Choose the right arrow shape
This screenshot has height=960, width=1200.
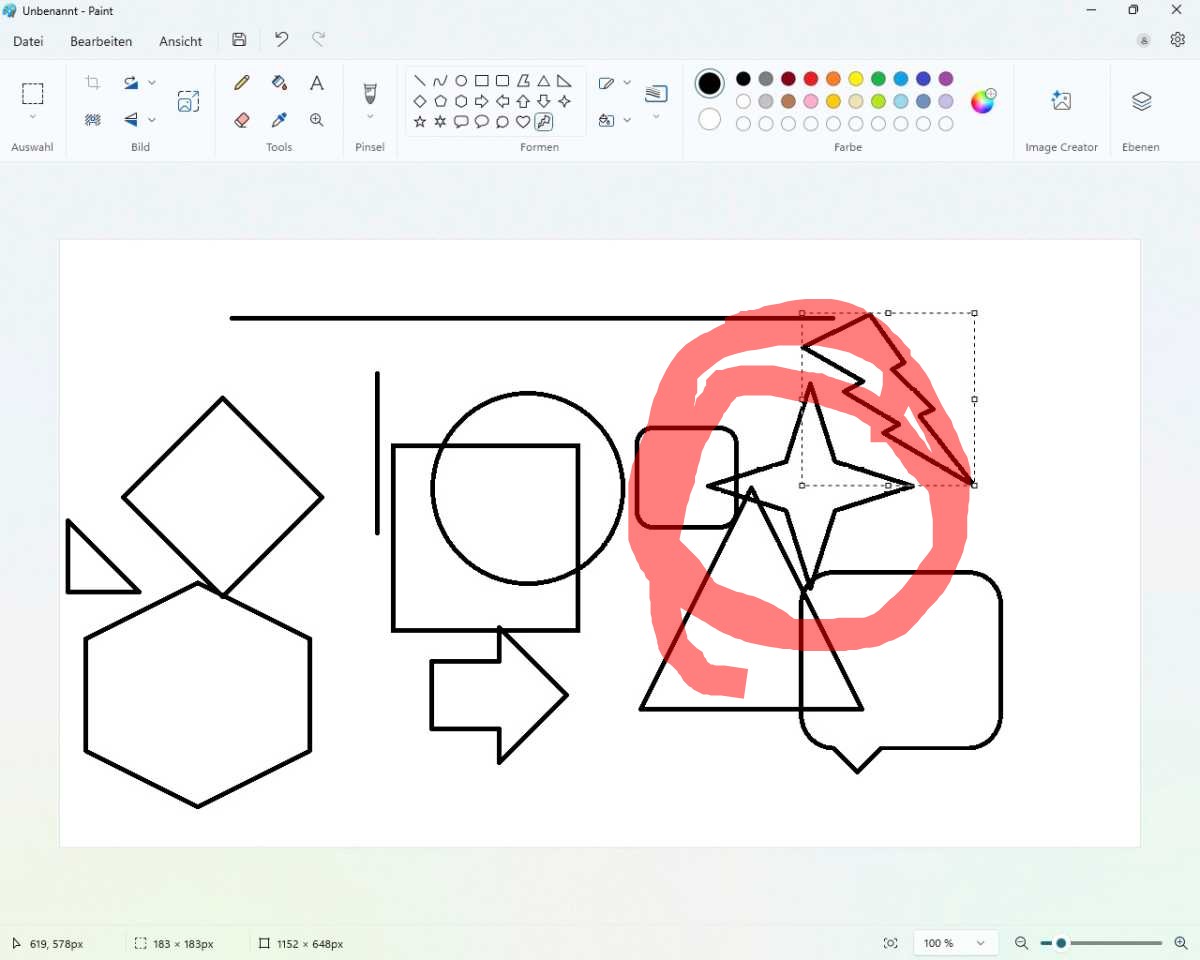481,101
